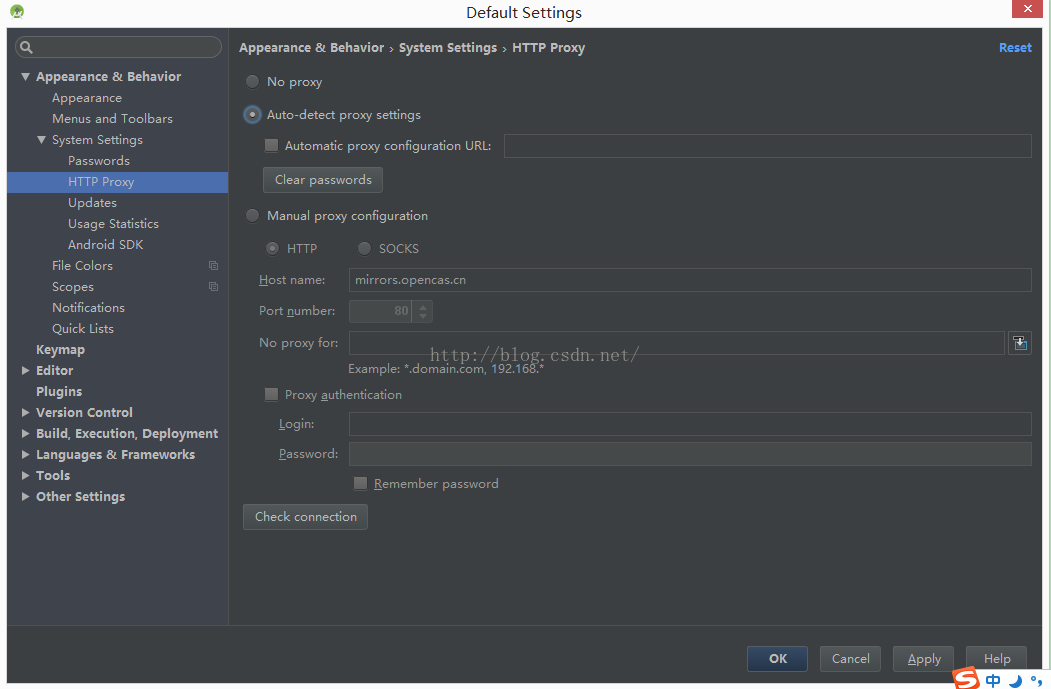
Task: Collapse System Settings tree node
Action: (42, 140)
